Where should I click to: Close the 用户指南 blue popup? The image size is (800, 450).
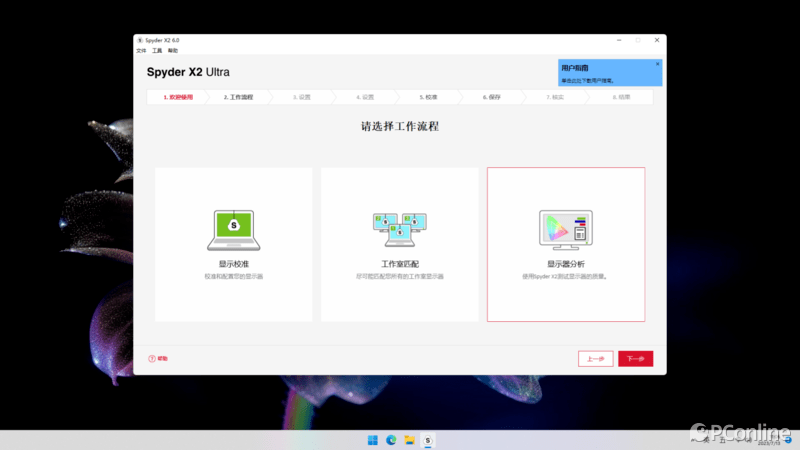click(657, 63)
